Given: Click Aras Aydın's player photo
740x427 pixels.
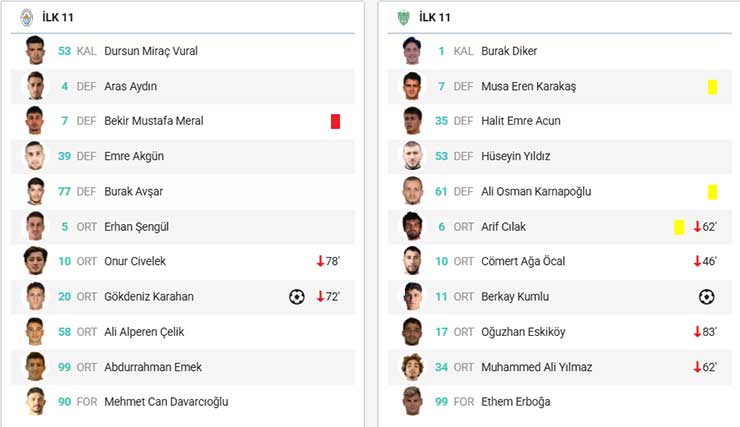Looking at the screenshot, I should coord(36,86).
